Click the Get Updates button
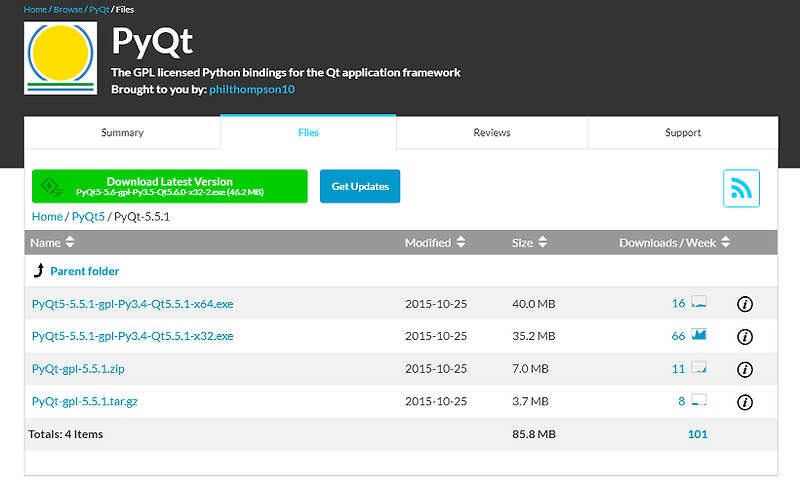Image resolution: width=800 pixels, height=484 pixels. [x=360, y=186]
